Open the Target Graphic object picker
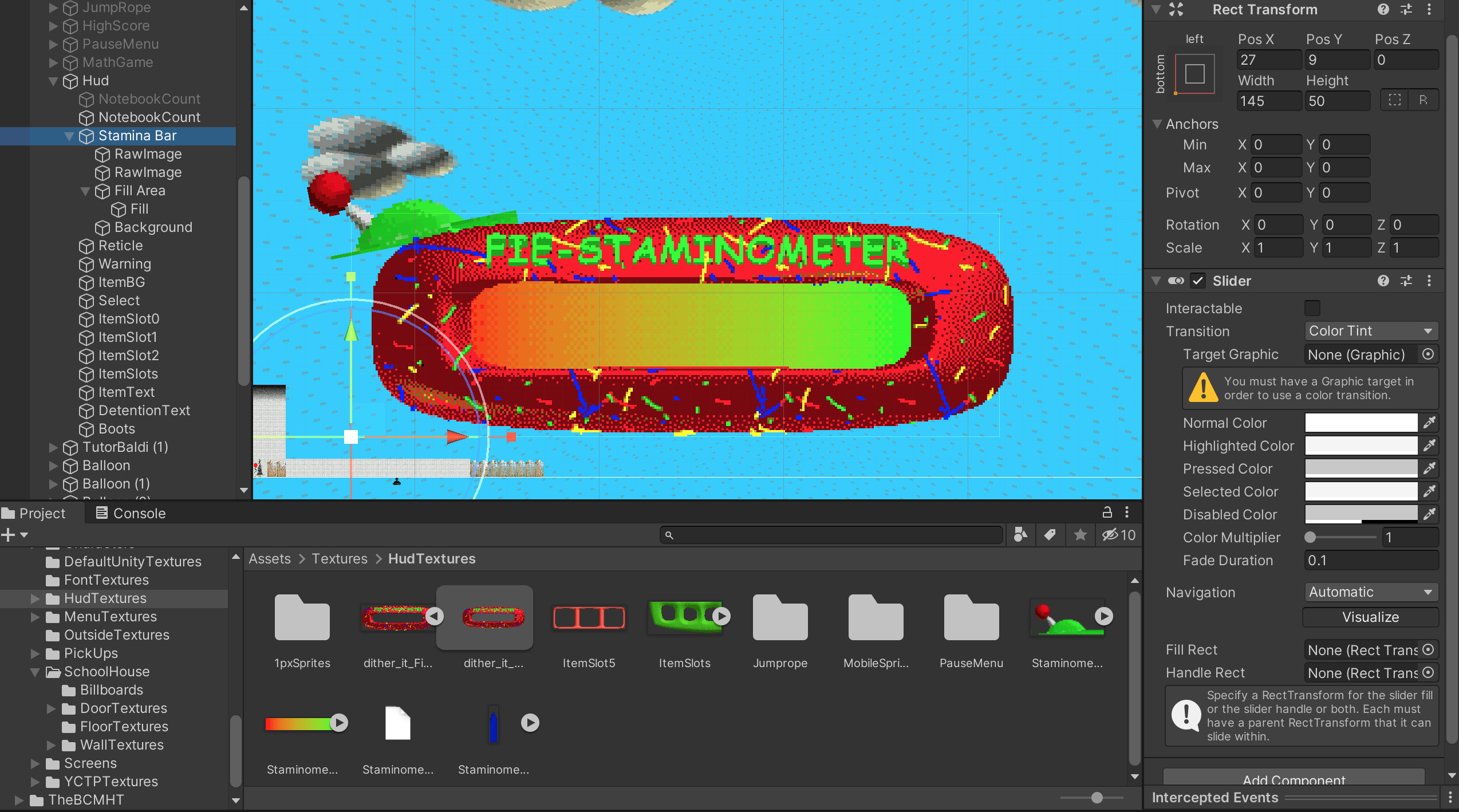This screenshot has height=812, width=1459. (1428, 354)
